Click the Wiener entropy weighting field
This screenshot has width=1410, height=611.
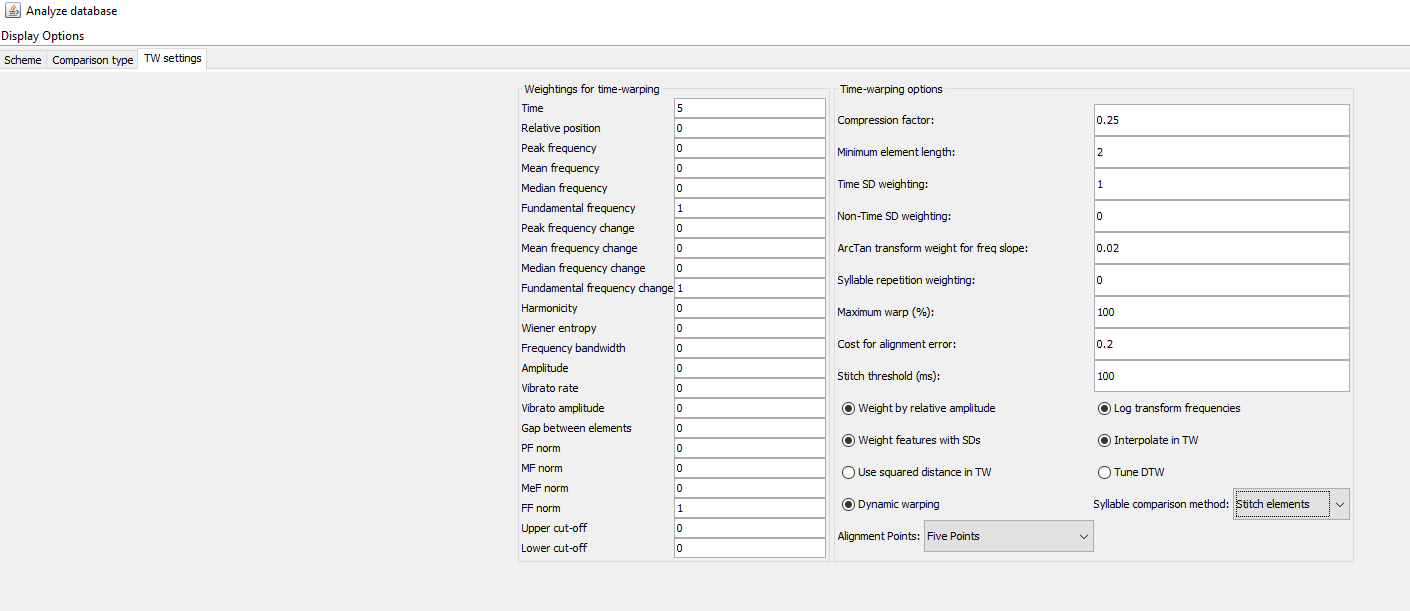click(x=749, y=328)
